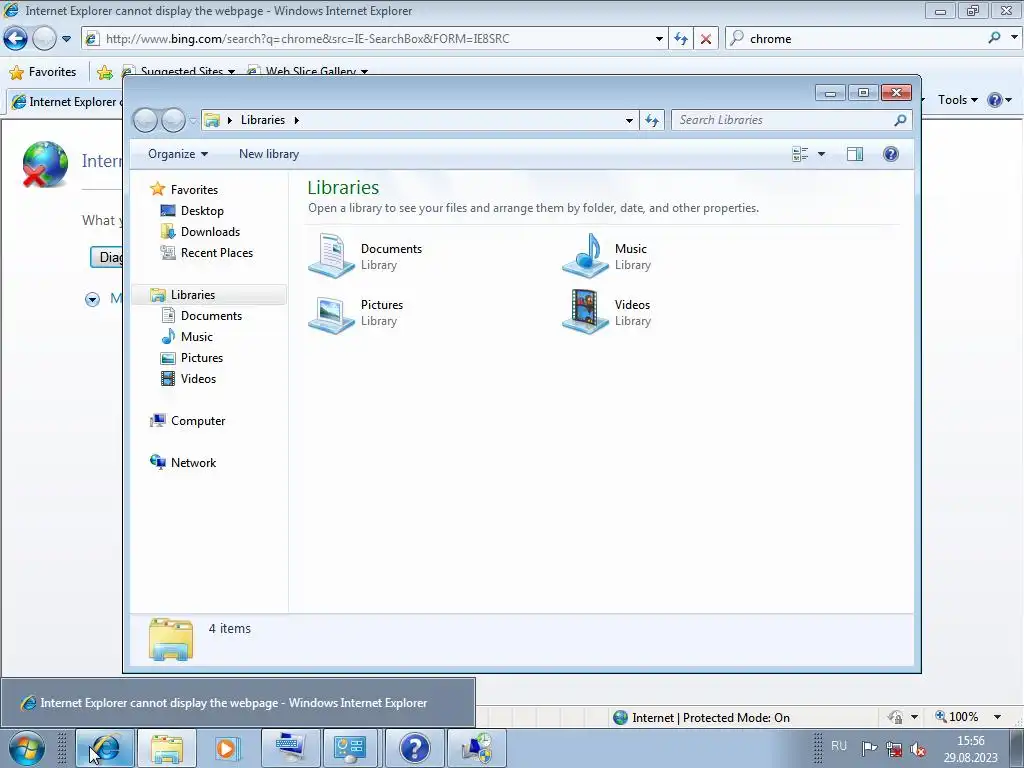Open the Documents library icon

pos(332,256)
